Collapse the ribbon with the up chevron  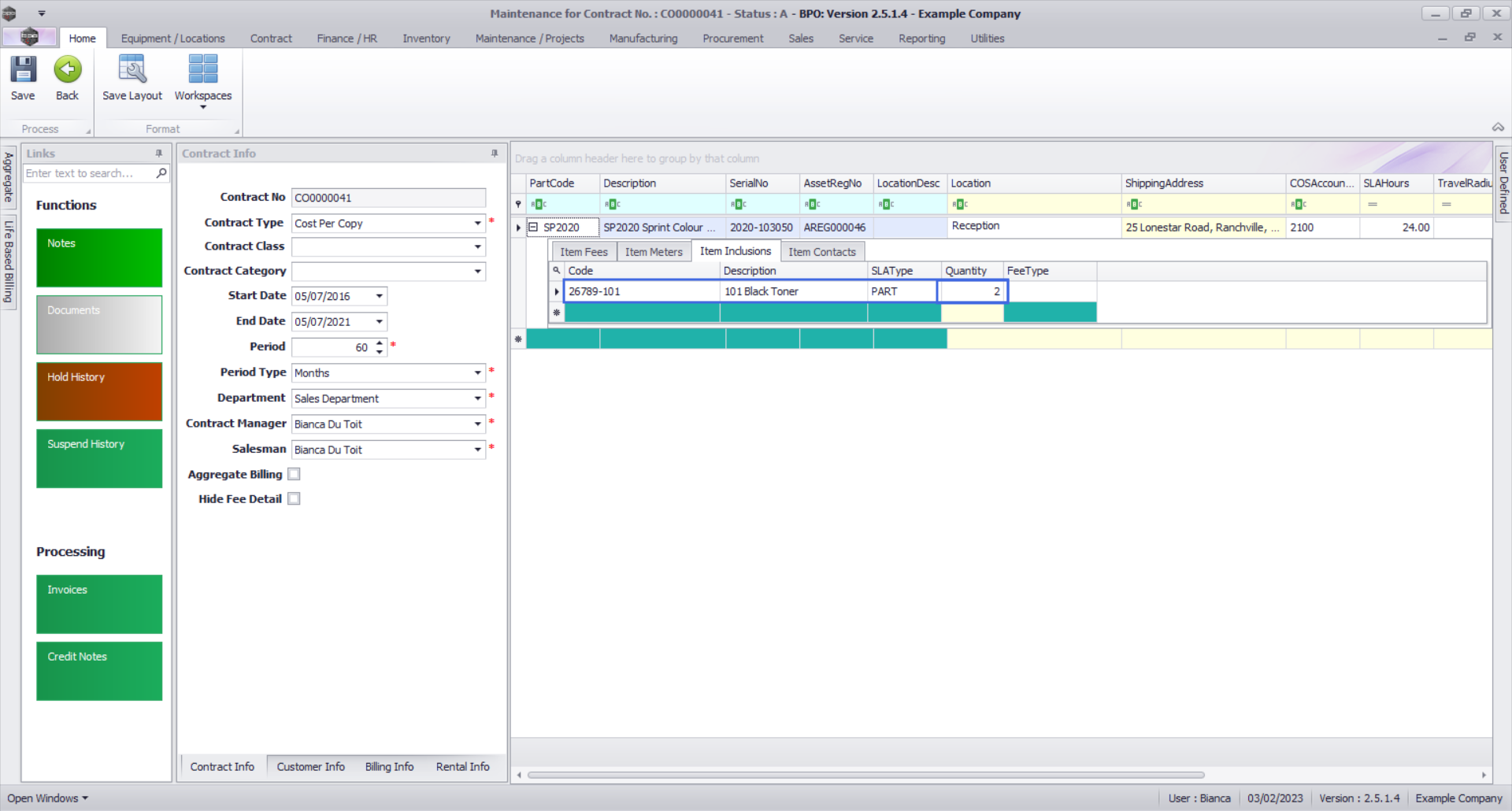click(1497, 128)
